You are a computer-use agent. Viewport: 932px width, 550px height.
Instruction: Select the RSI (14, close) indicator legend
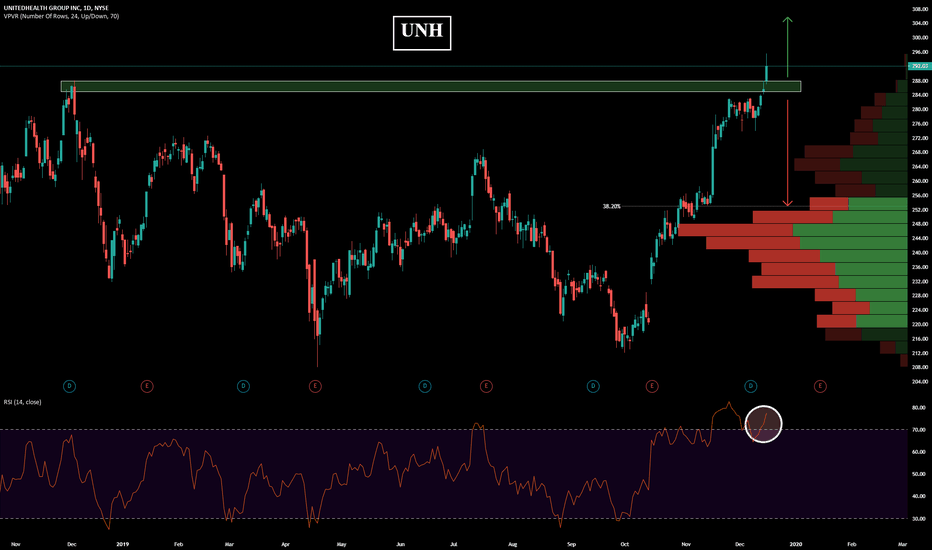[x=23, y=402]
